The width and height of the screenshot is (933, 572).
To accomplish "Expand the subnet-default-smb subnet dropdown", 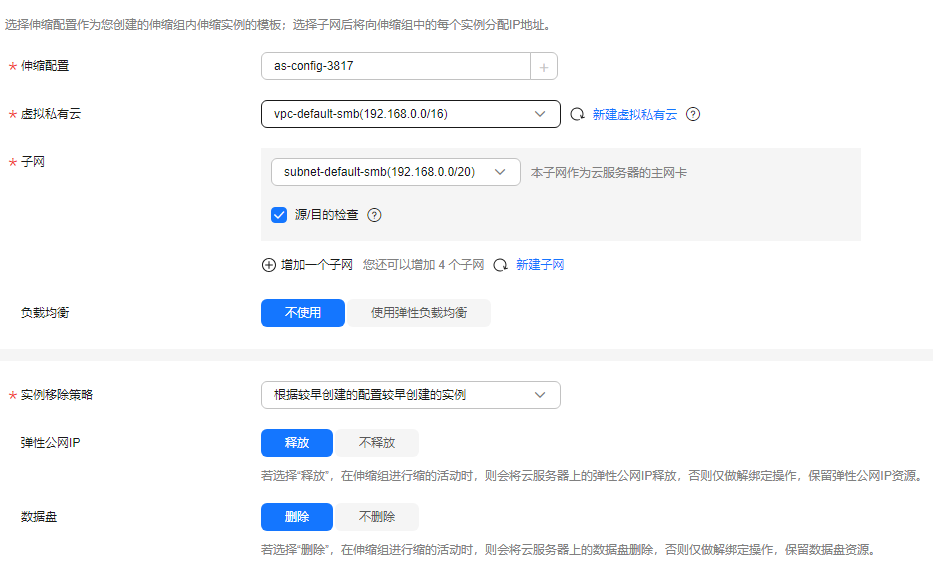I will click(395, 172).
